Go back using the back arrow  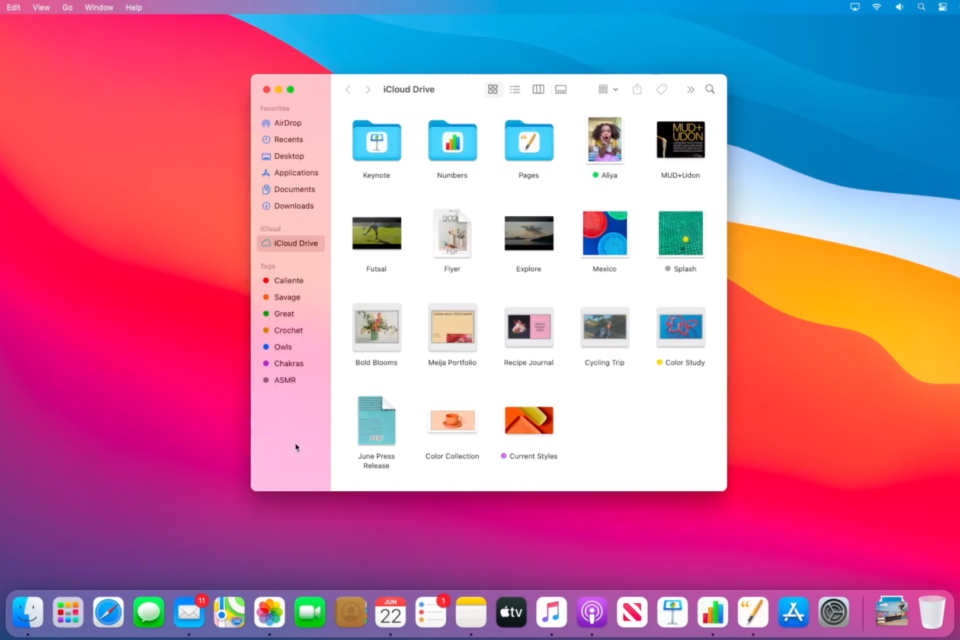point(348,89)
